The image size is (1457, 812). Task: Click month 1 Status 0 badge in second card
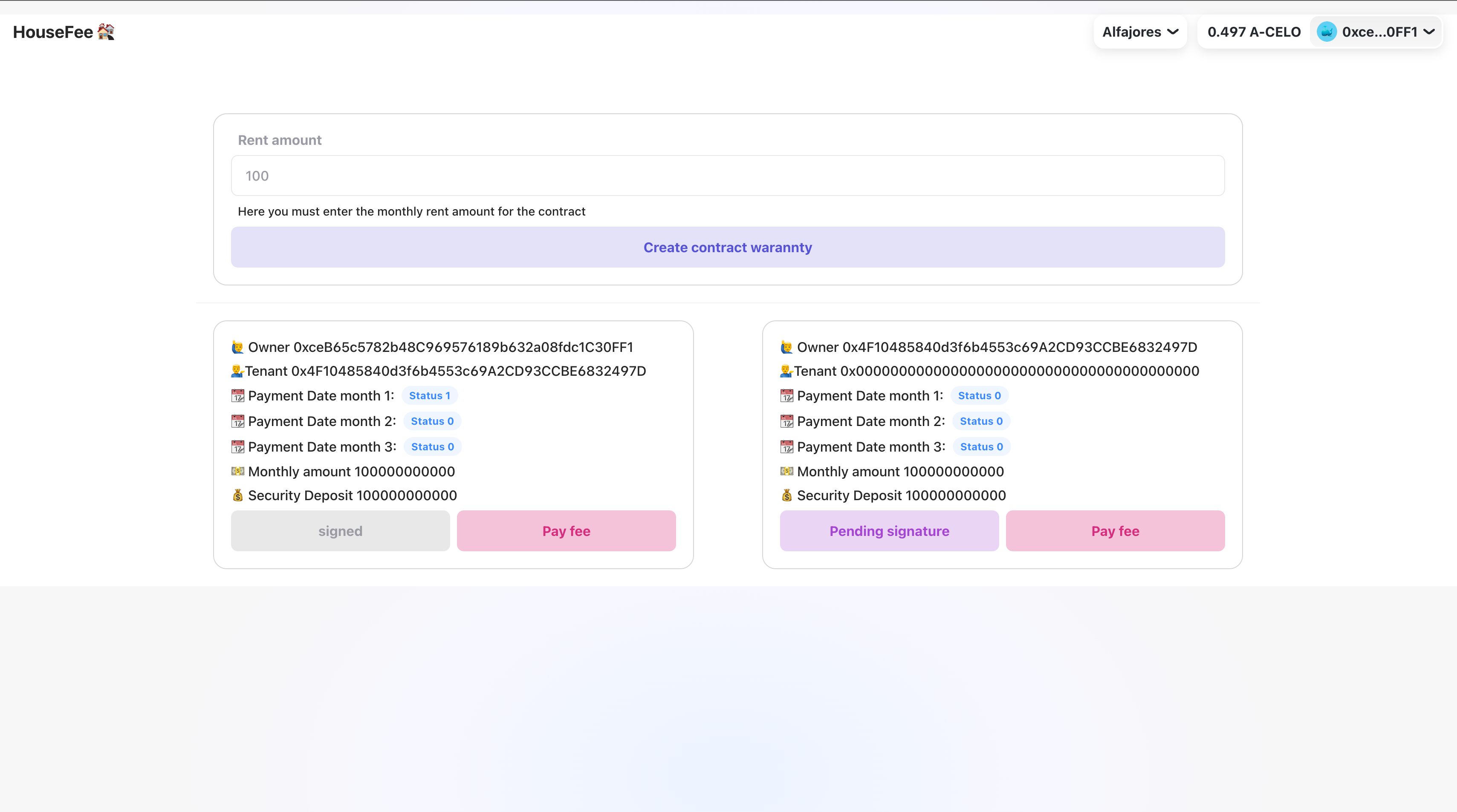pos(979,396)
